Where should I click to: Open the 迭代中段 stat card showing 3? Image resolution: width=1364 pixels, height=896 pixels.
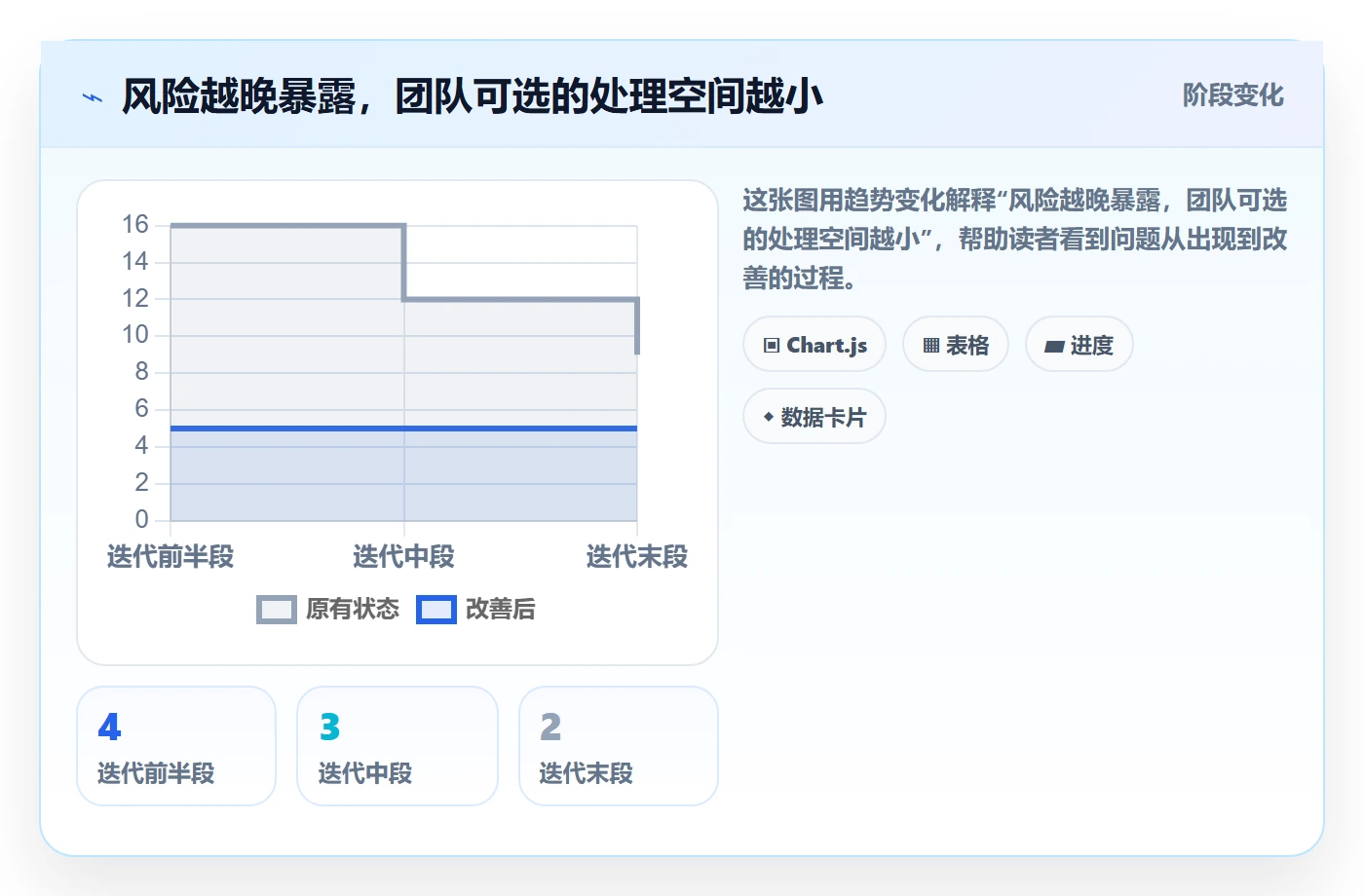(398, 746)
